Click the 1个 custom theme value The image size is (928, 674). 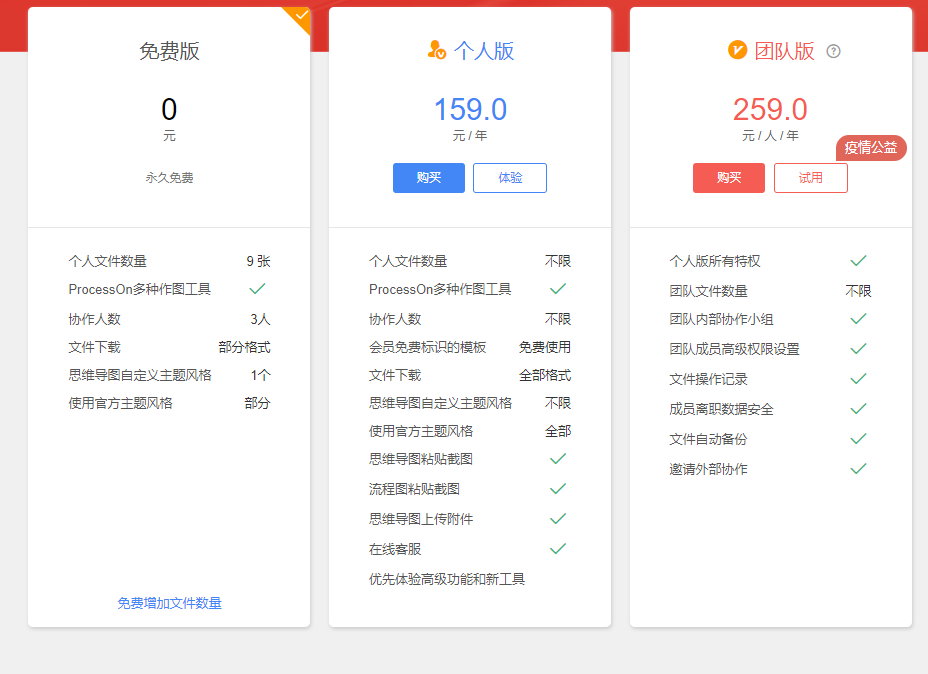point(260,375)
